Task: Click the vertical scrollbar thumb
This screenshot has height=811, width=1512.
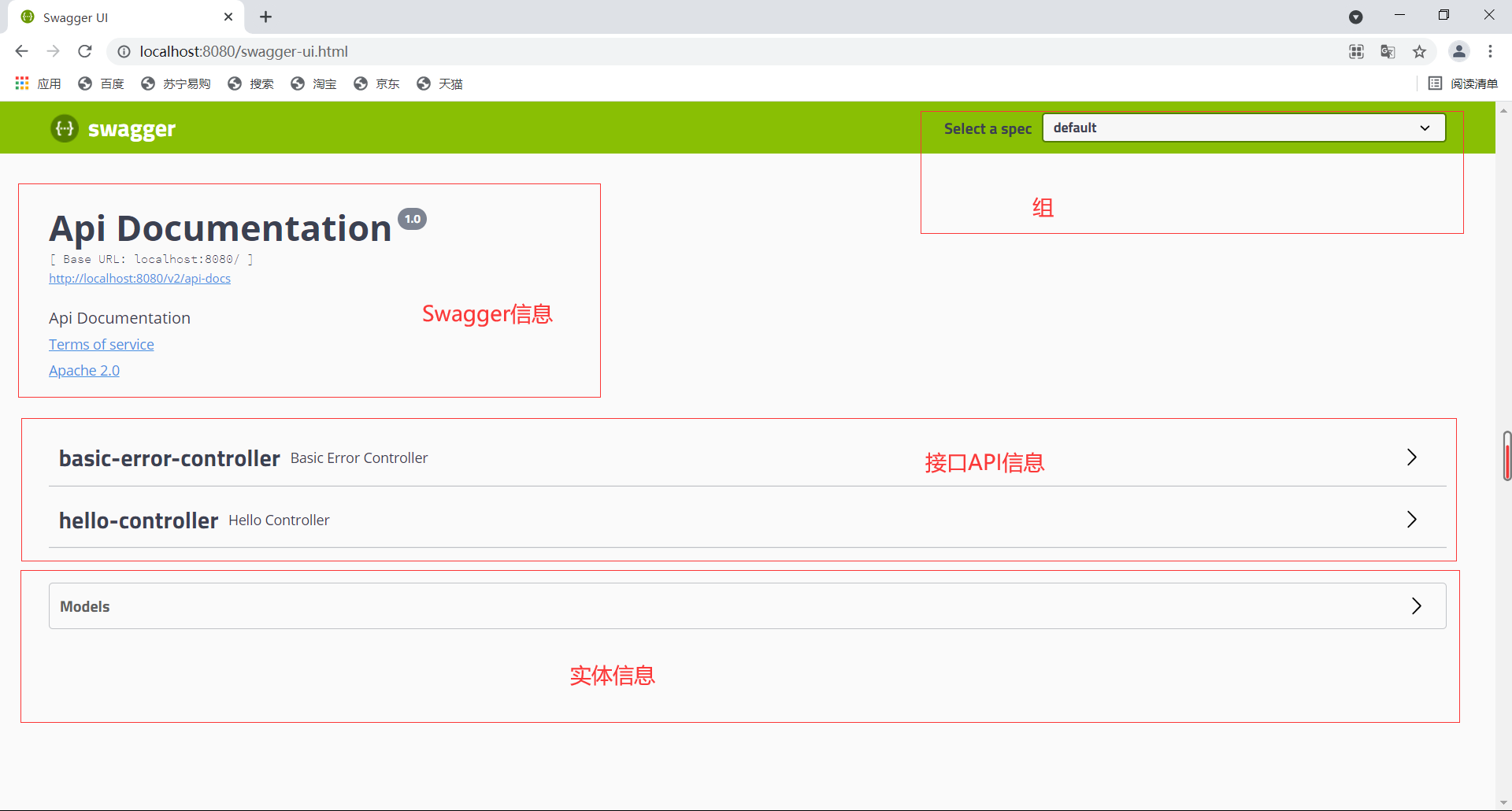Action: click(x=1506, y=455)
